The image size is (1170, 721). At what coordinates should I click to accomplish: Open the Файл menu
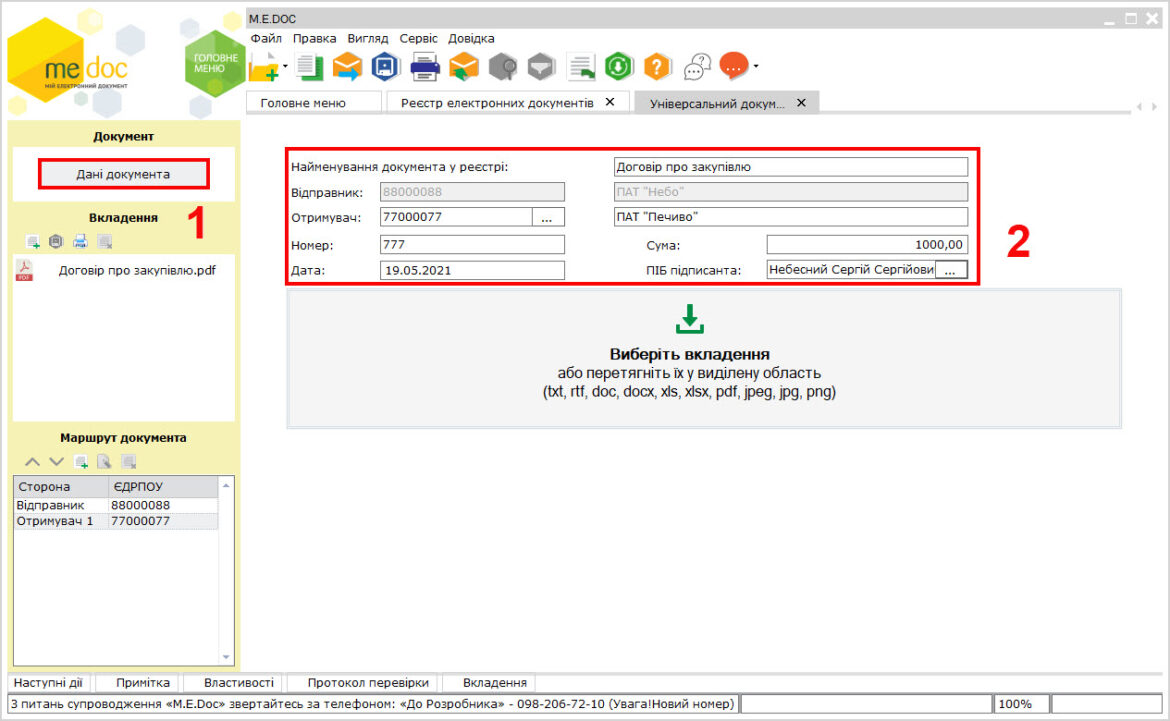[266, 38]
